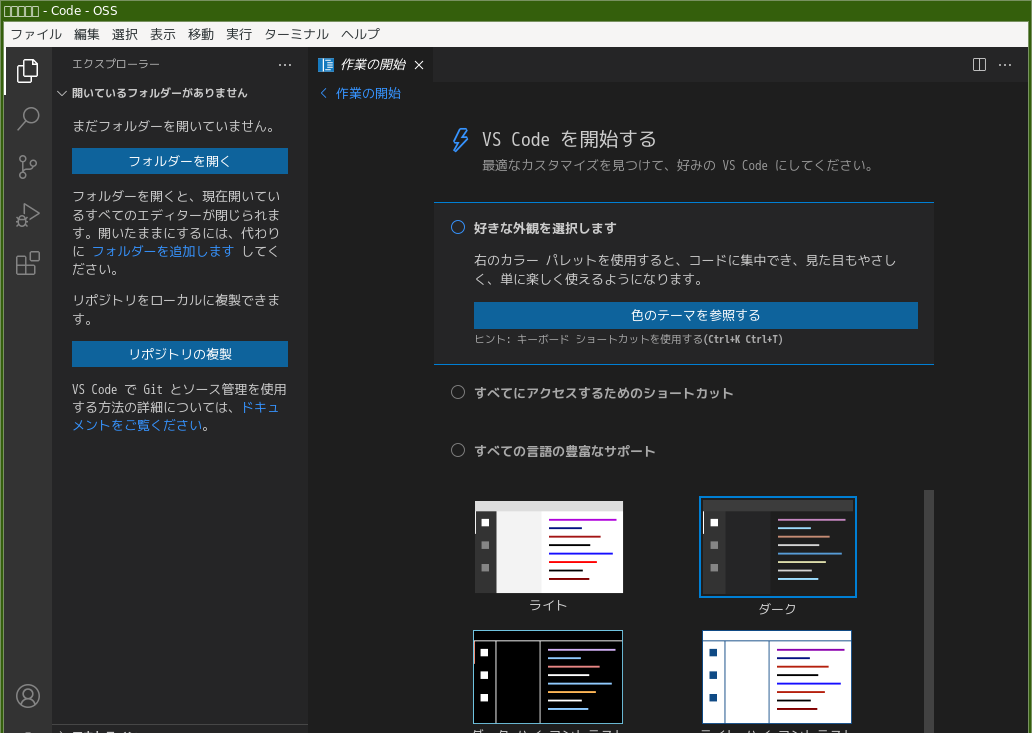Open the 選択 menu
Screen dimensions: 1032x733
(125, 34)
